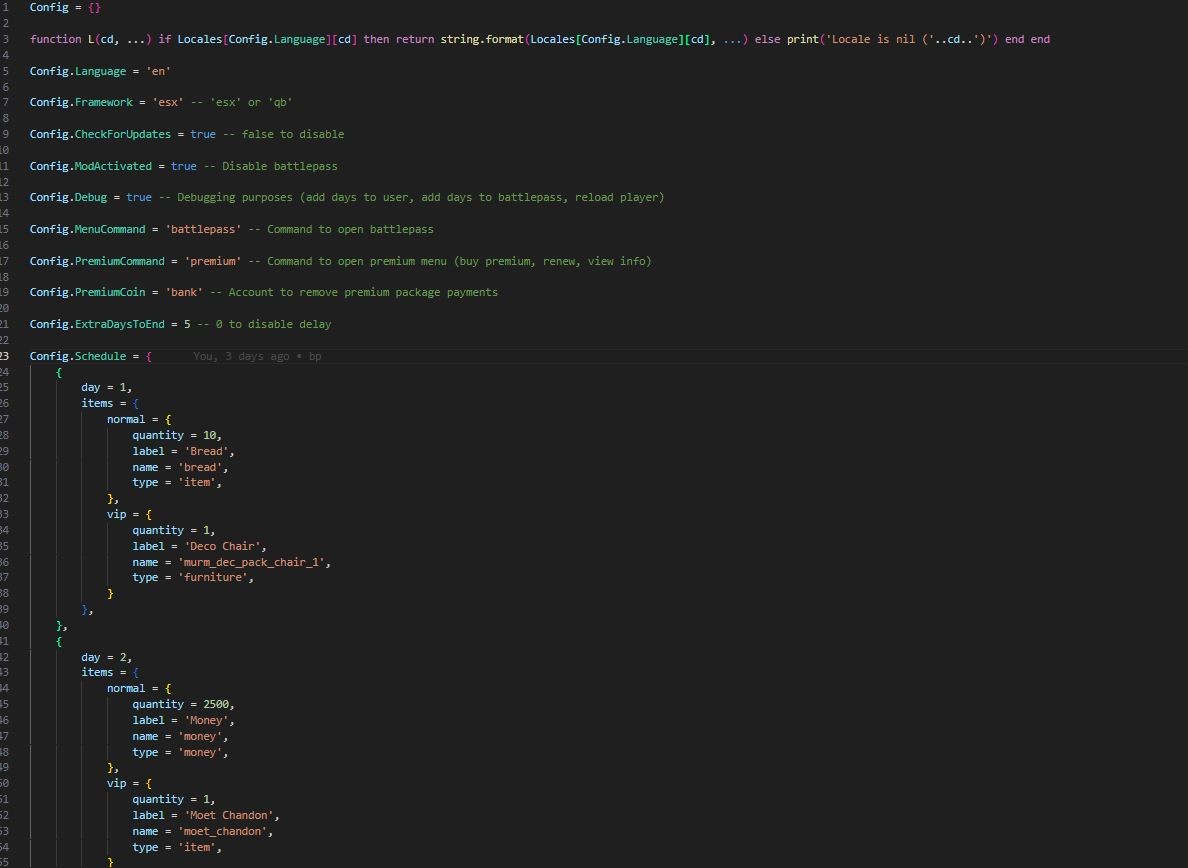1188x868 pixels.
Task: Click 'vip = {' under day 1 items
Action: tap(130, 514)
